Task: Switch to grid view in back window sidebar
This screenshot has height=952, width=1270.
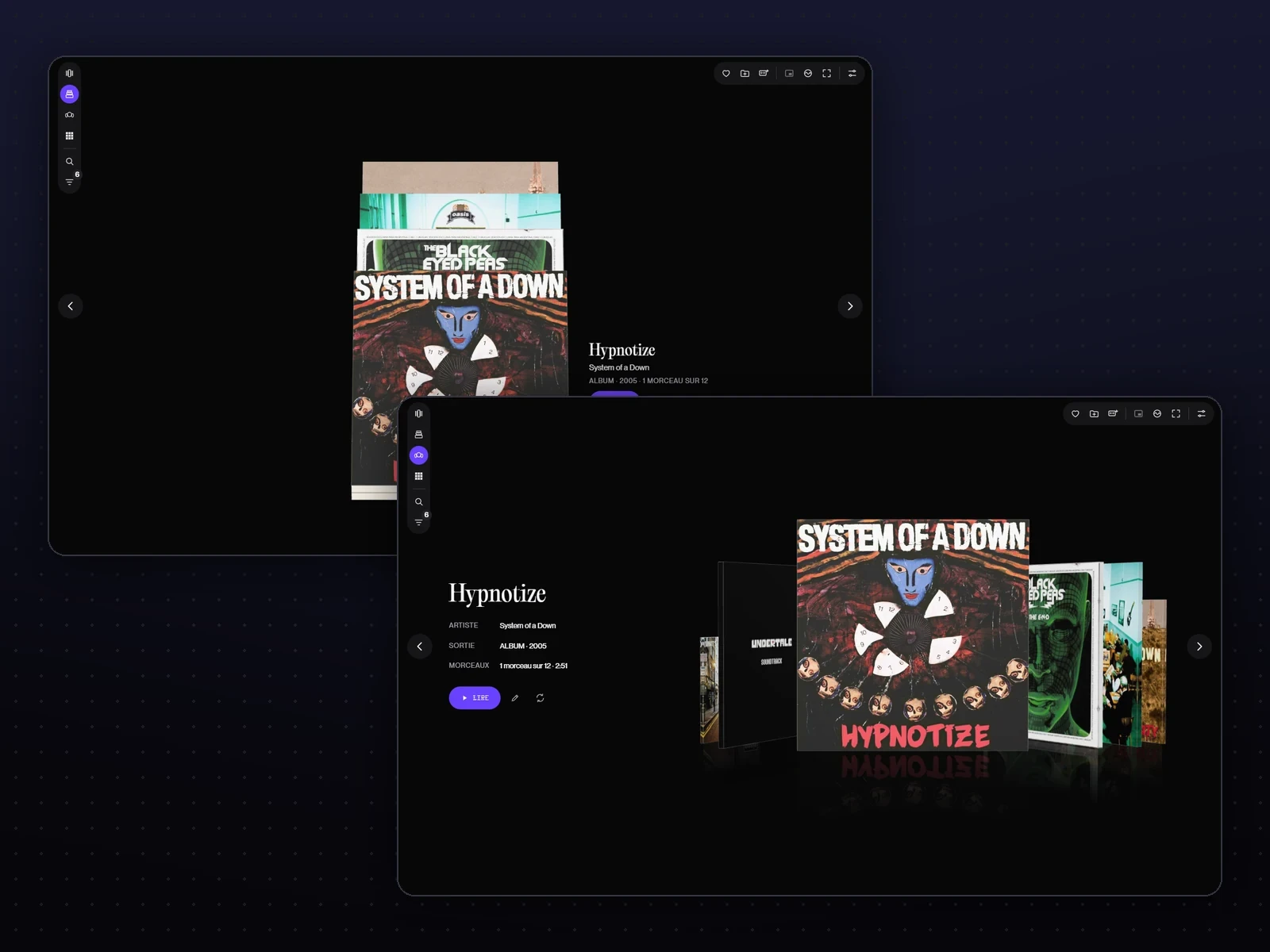Action: click(x=69, y=136)
